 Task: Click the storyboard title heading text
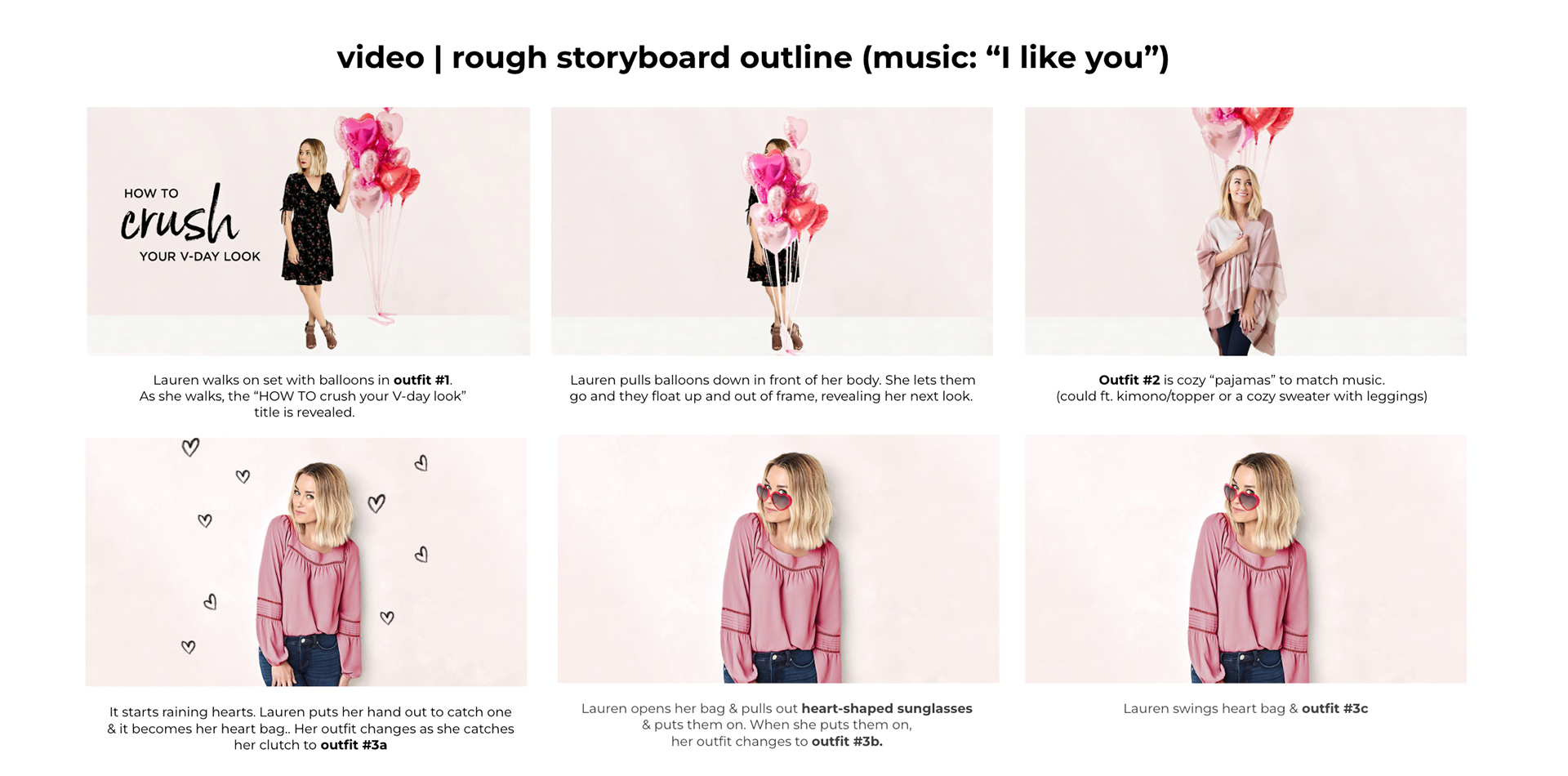[753, 57]
